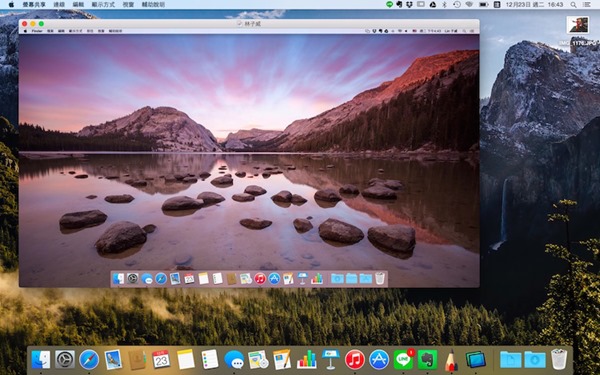Switch to Screen Sharing app in the Dock
Screen dimensions: 600x375
pos(476,360)
